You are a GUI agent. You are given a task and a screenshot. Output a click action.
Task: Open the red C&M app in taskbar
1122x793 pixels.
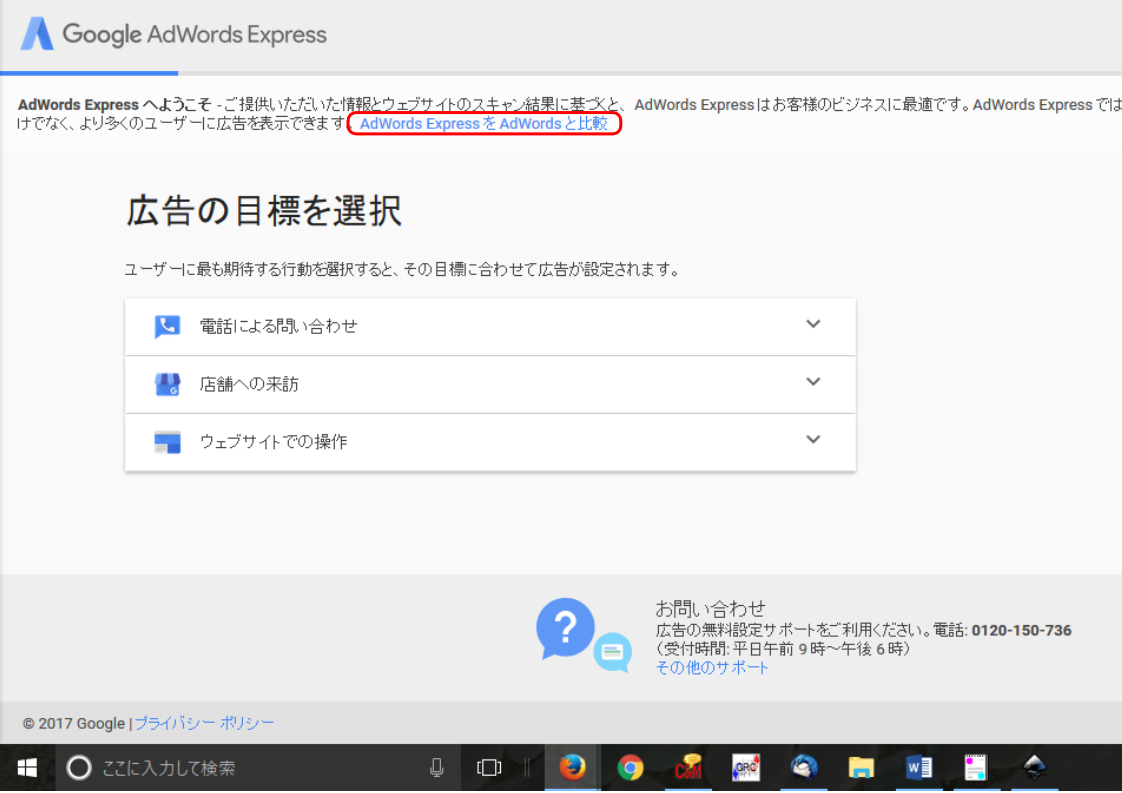tap(688, 767)
